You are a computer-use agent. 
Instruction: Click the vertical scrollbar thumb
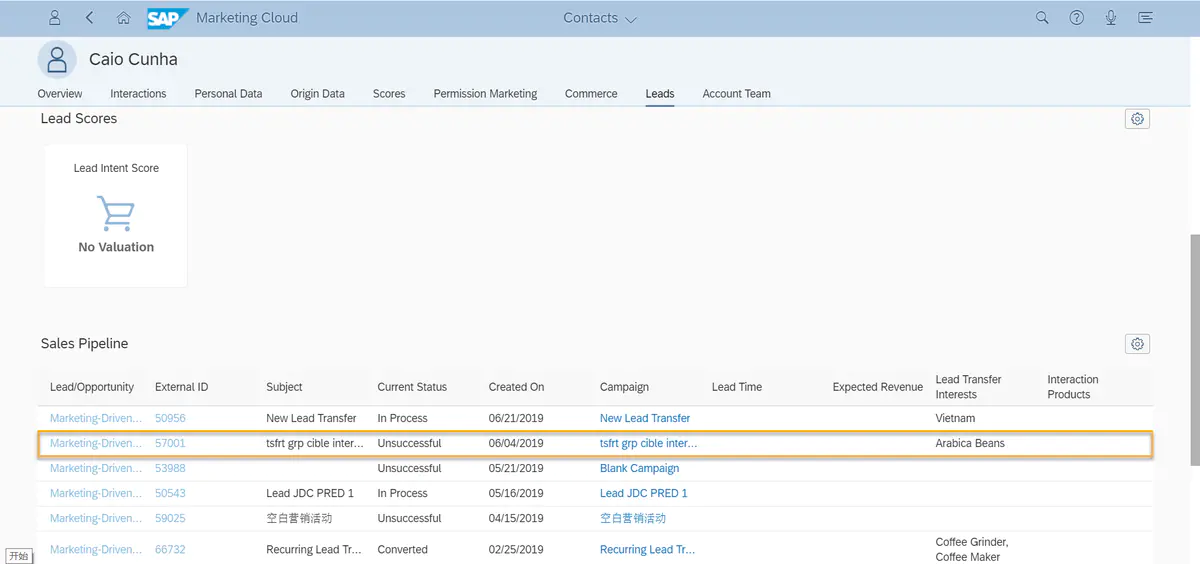tap(1194, 350)
